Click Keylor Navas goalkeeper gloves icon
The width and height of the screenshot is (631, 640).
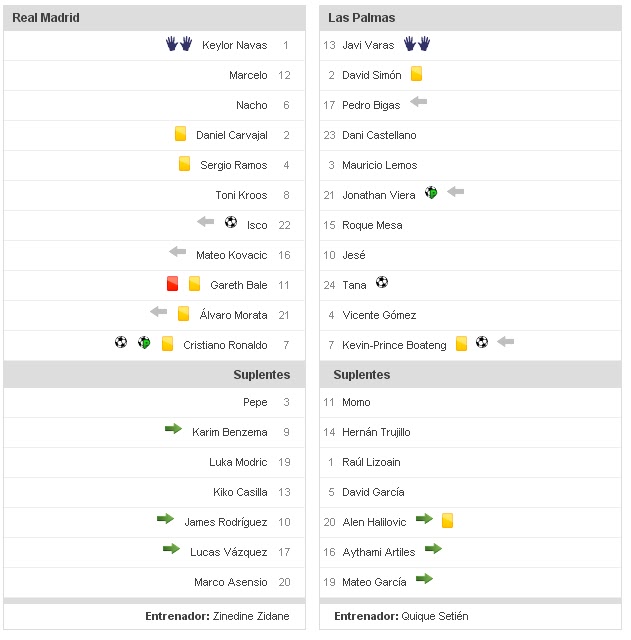[x=178, y=45]
